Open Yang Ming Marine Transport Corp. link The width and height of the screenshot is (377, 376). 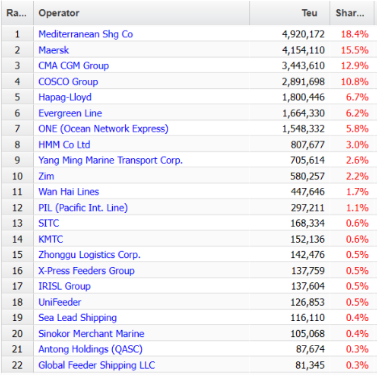click(x=111, y=160)
